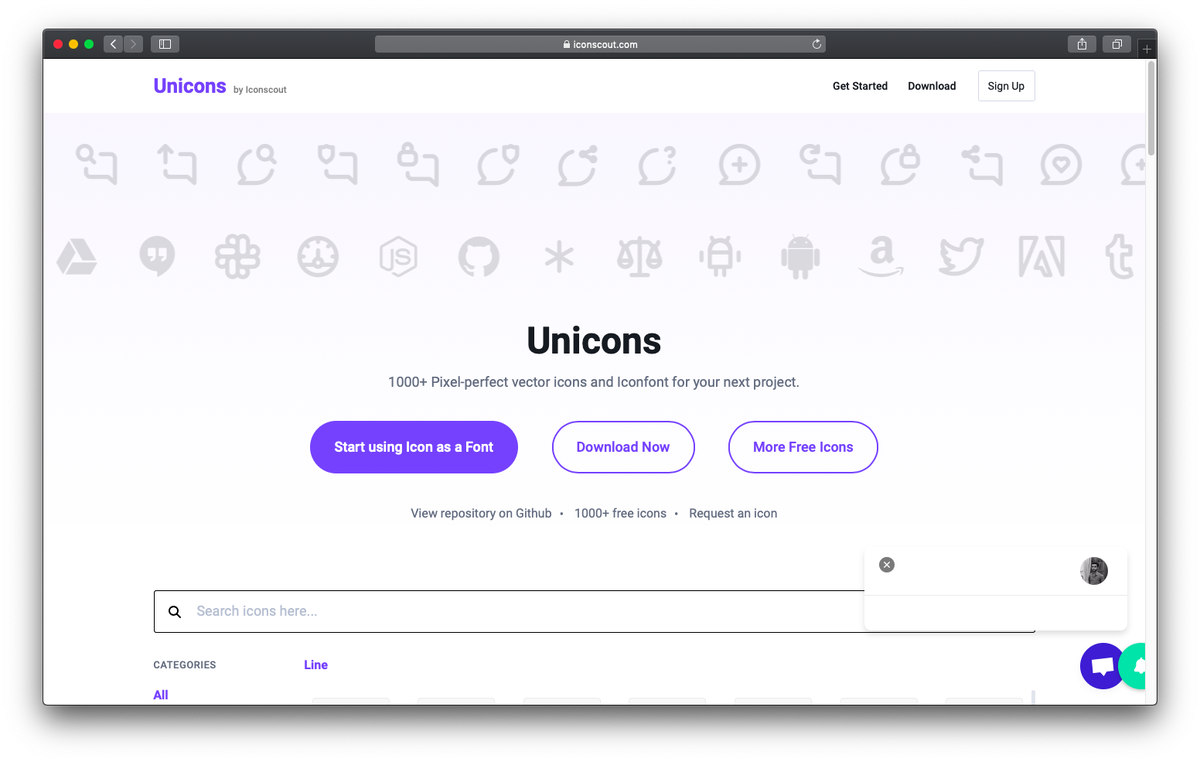Open the Get Started nav item

pos(860,86)
